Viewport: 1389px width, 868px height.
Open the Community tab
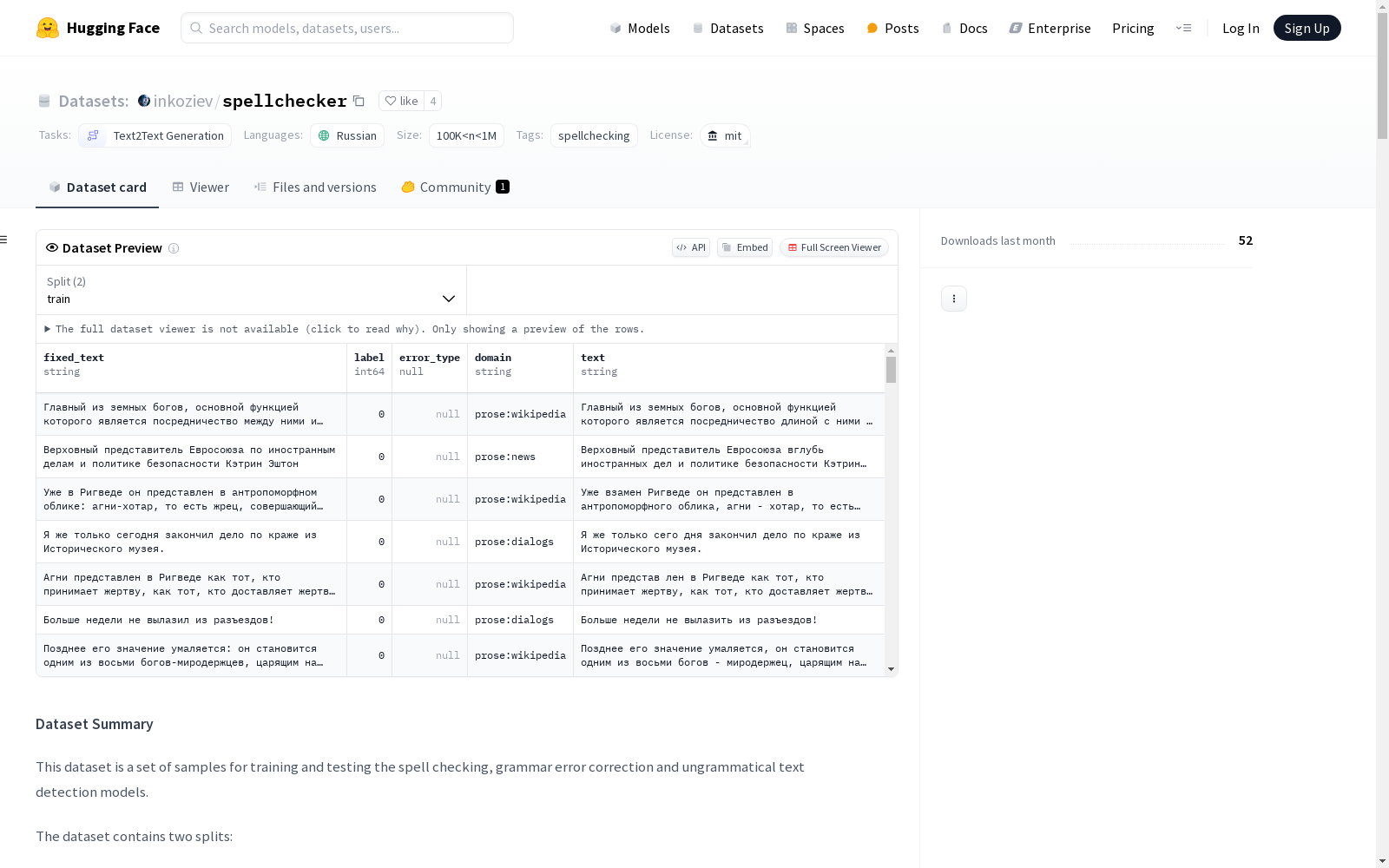[455, 187]
